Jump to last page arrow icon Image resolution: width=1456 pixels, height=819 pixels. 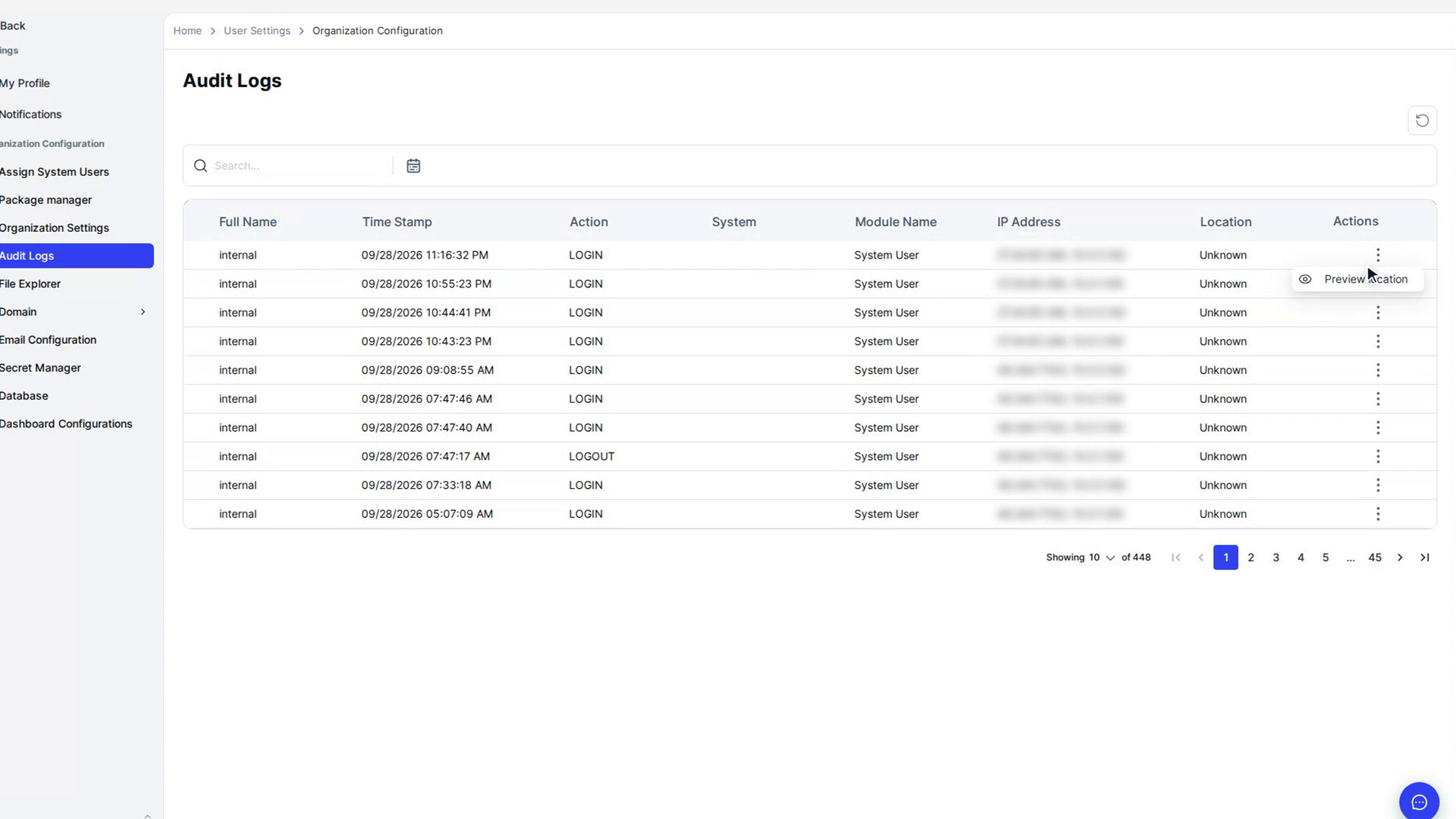point(1425,557)
